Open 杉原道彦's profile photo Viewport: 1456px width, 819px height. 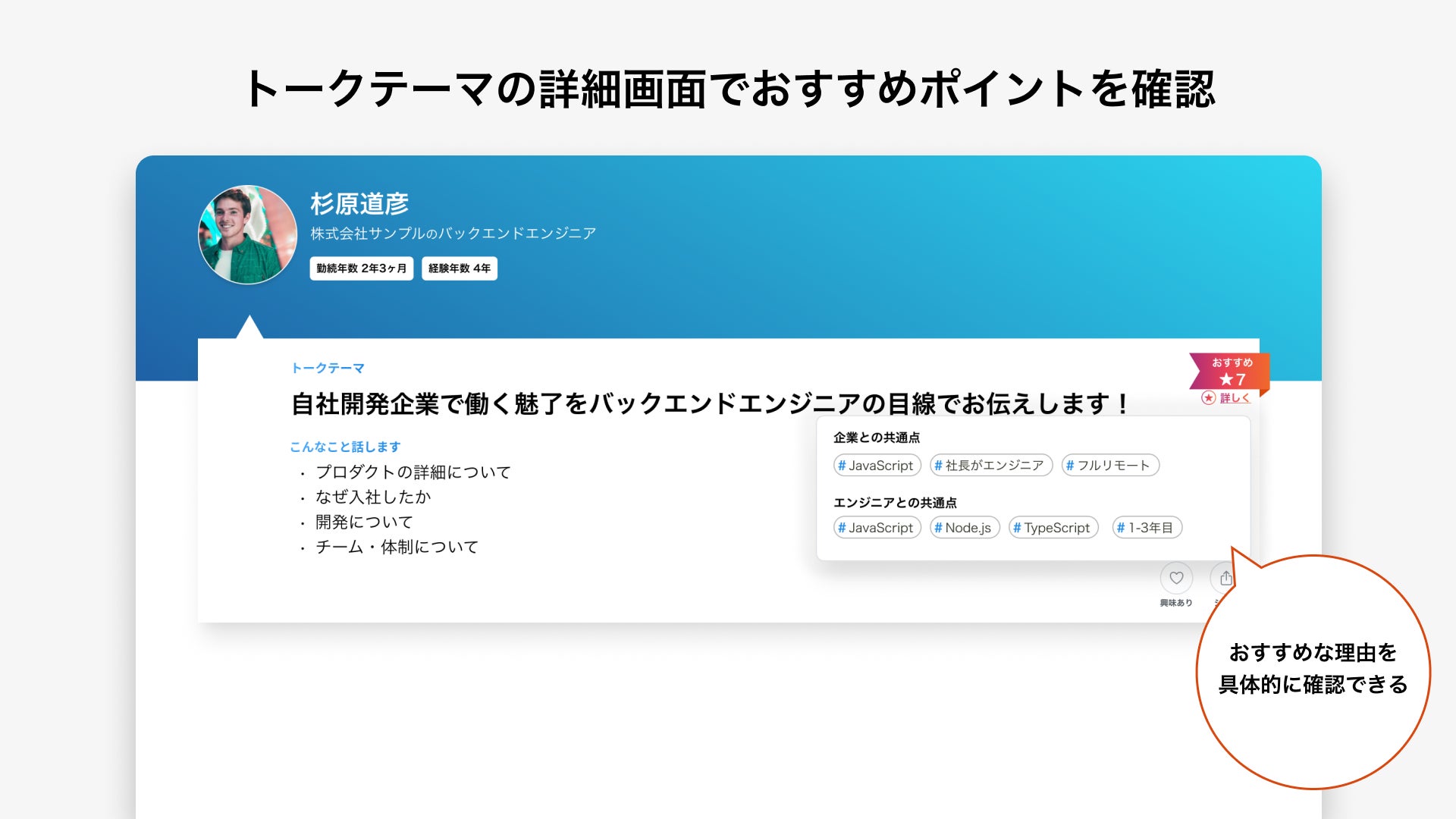[248, 235]
